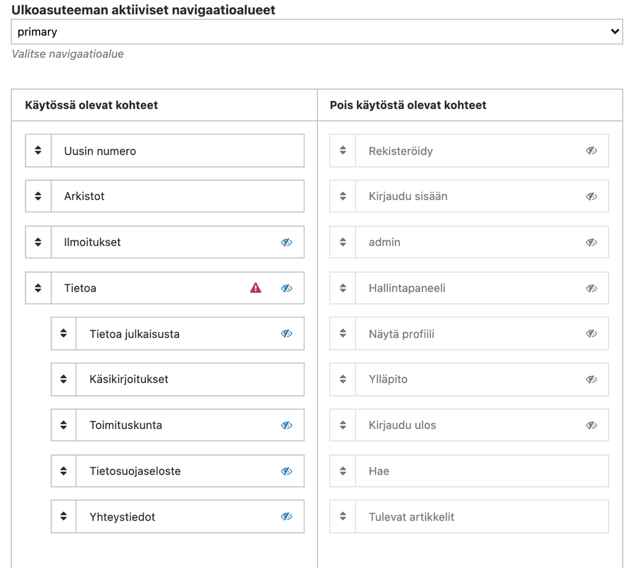Viewport: 634px width, 568px height.
Task: Click the admin item in disabled list
Action: [x=469, y=242]
